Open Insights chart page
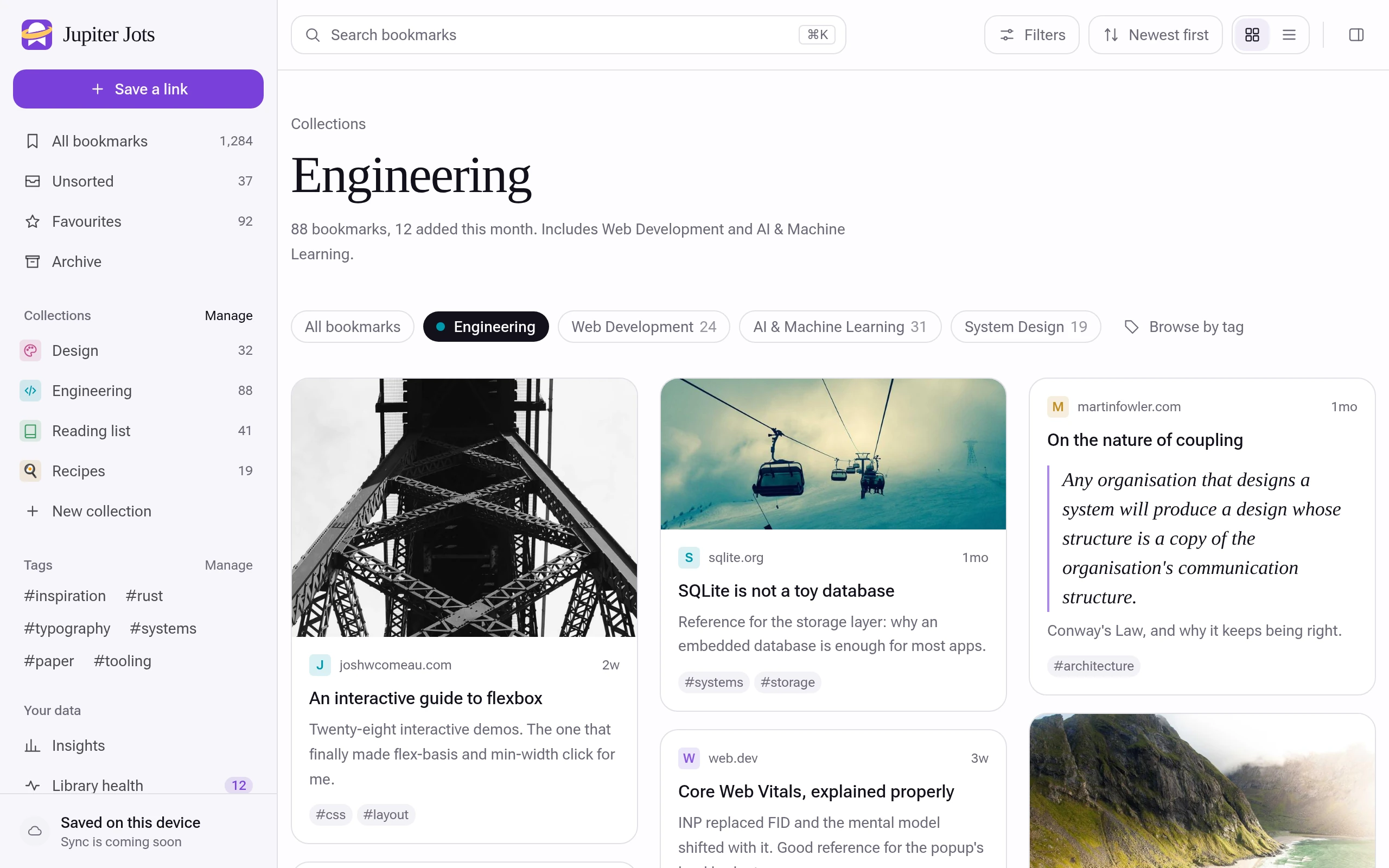Screen dimensions: 1389x868 pyautogui.click(x=138, y=746)
